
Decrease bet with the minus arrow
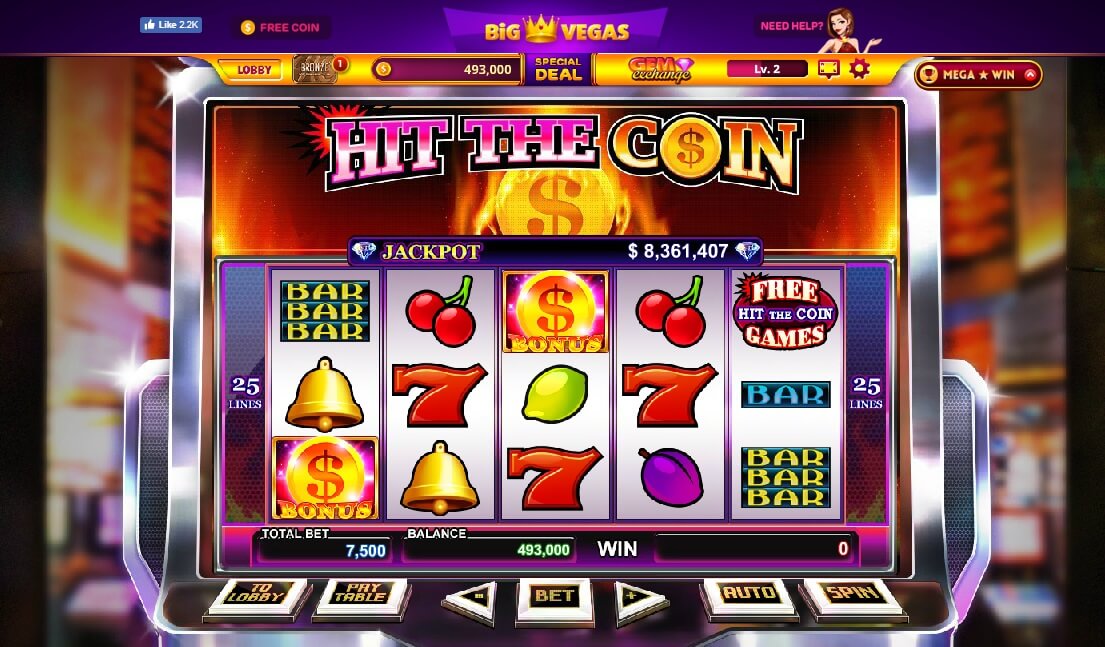click(x=469, y=600)
